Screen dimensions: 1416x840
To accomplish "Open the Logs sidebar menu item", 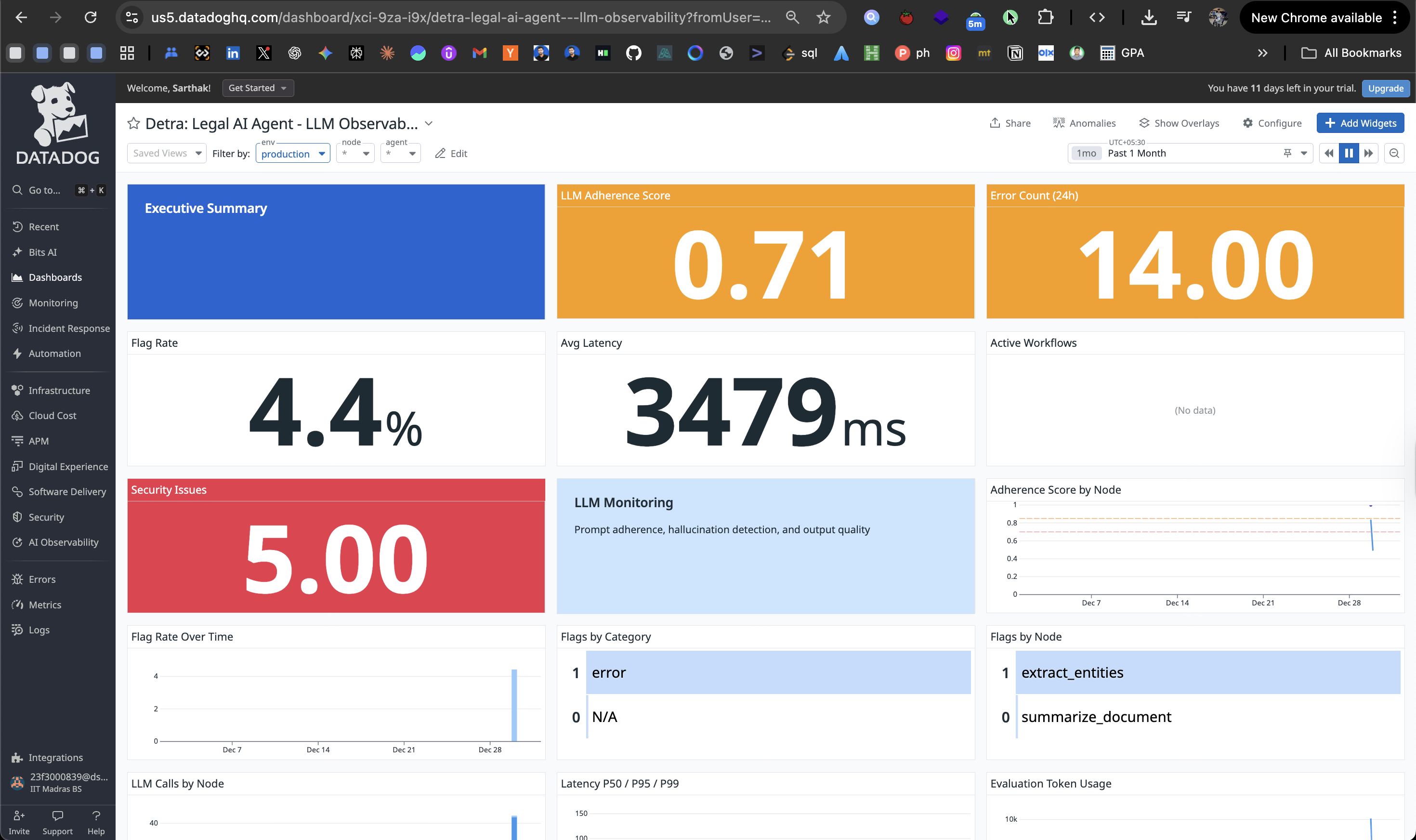I will (x=39, y=630).
